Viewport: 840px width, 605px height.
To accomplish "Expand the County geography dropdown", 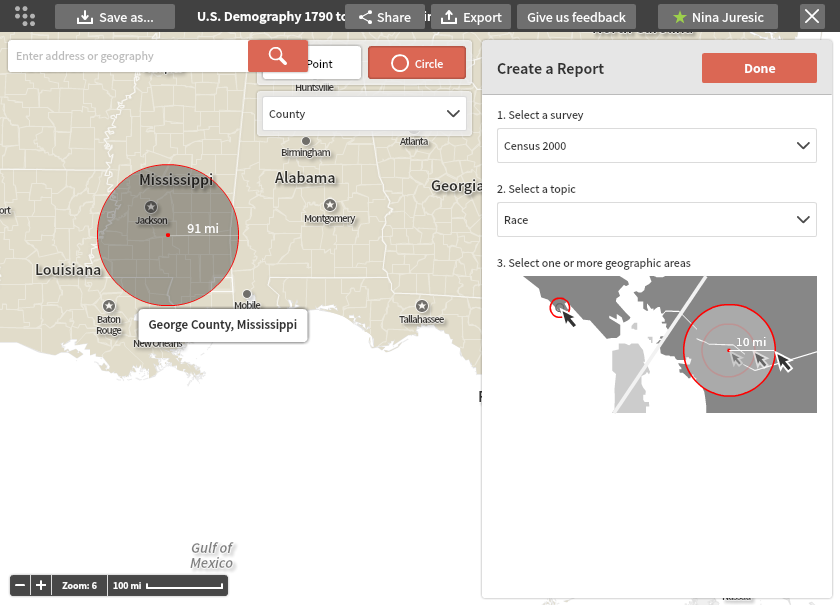I will 364,114.
